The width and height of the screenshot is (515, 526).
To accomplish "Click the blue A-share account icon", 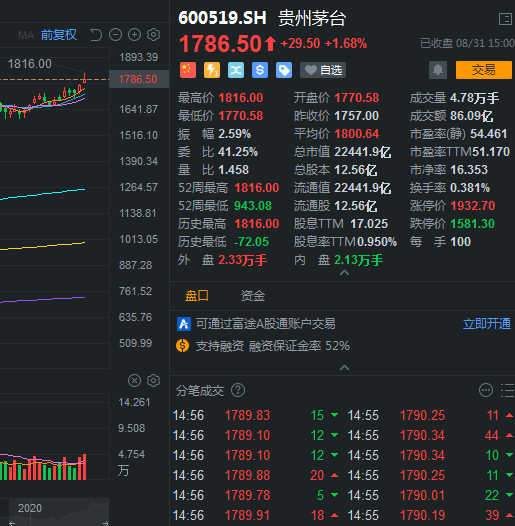I will click(x=184, y=324).
